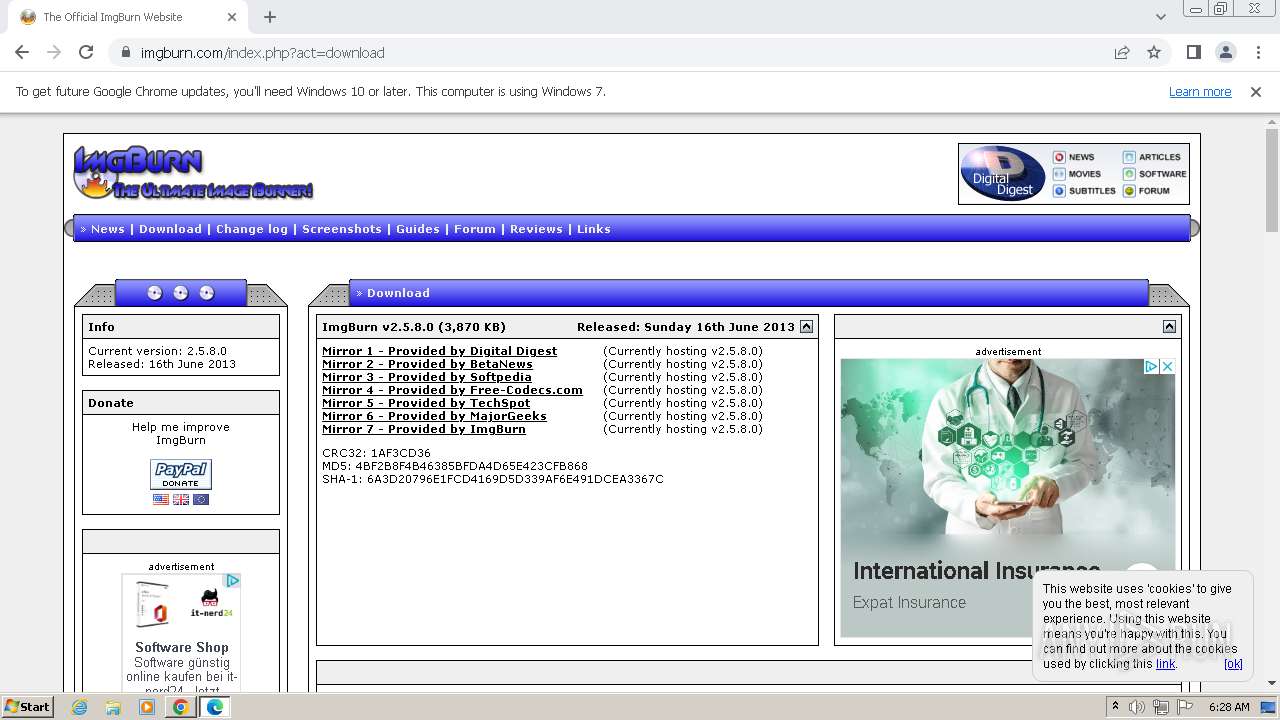Open Screenshots in navigation bar

pos(342,229)
